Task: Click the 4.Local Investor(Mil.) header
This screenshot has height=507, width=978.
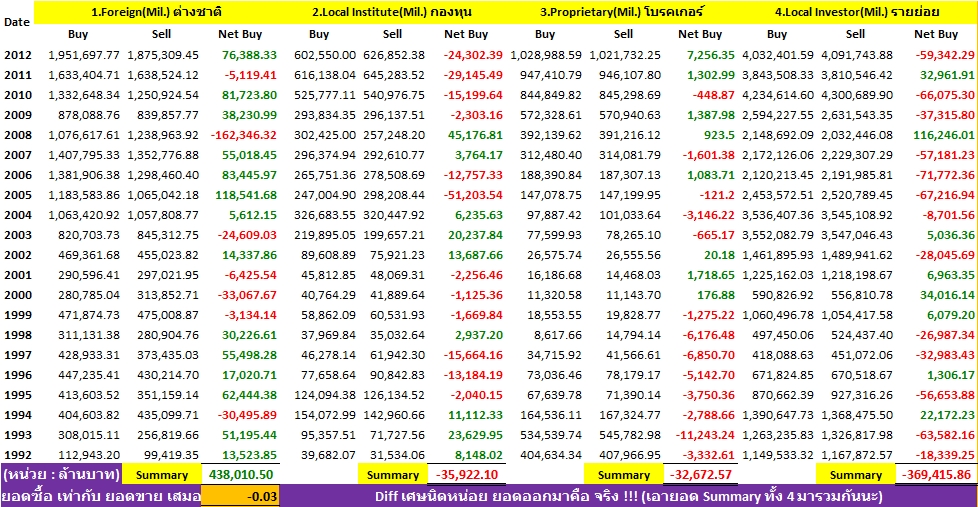Action: pos(857,12)
